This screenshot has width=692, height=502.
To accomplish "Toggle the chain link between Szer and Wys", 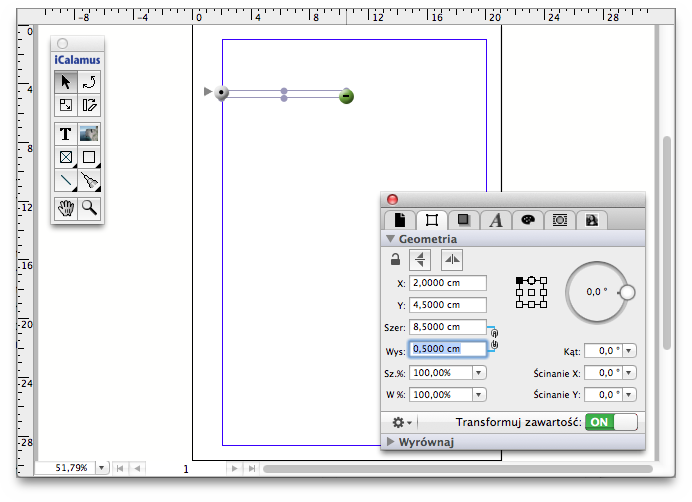I will click(494, 339).
